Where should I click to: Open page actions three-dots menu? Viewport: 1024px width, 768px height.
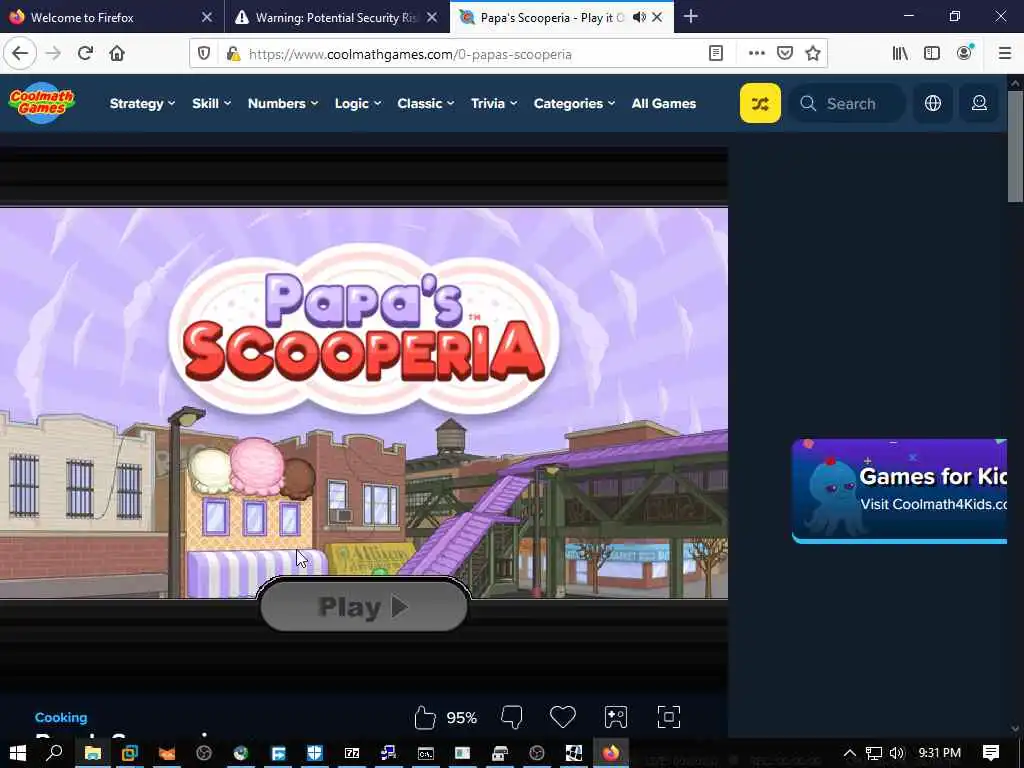pyautogui.click(x=756, y=54)
